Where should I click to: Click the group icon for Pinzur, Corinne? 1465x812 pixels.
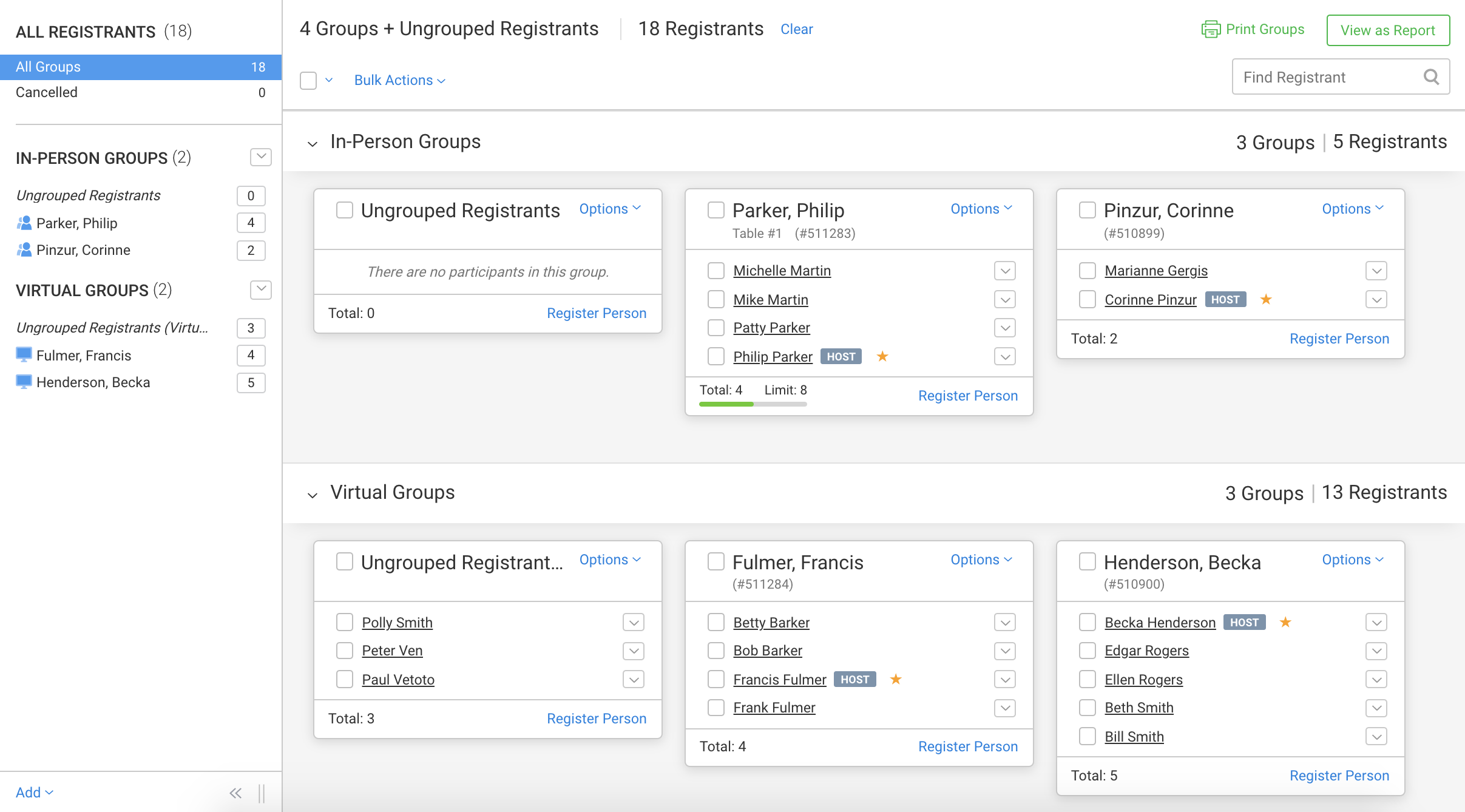[24, 250]
